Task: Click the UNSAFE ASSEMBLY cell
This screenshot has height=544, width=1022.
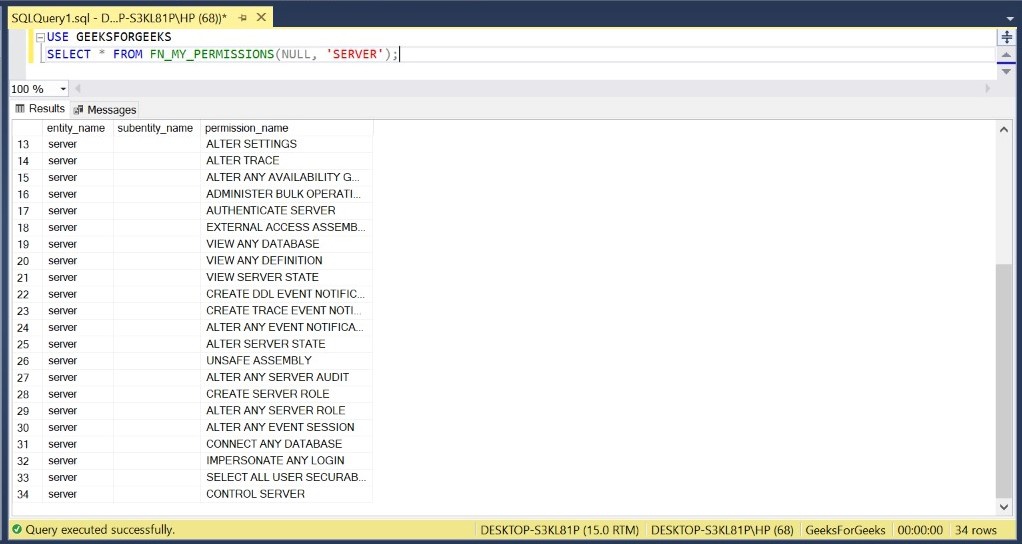Action: 287,360
